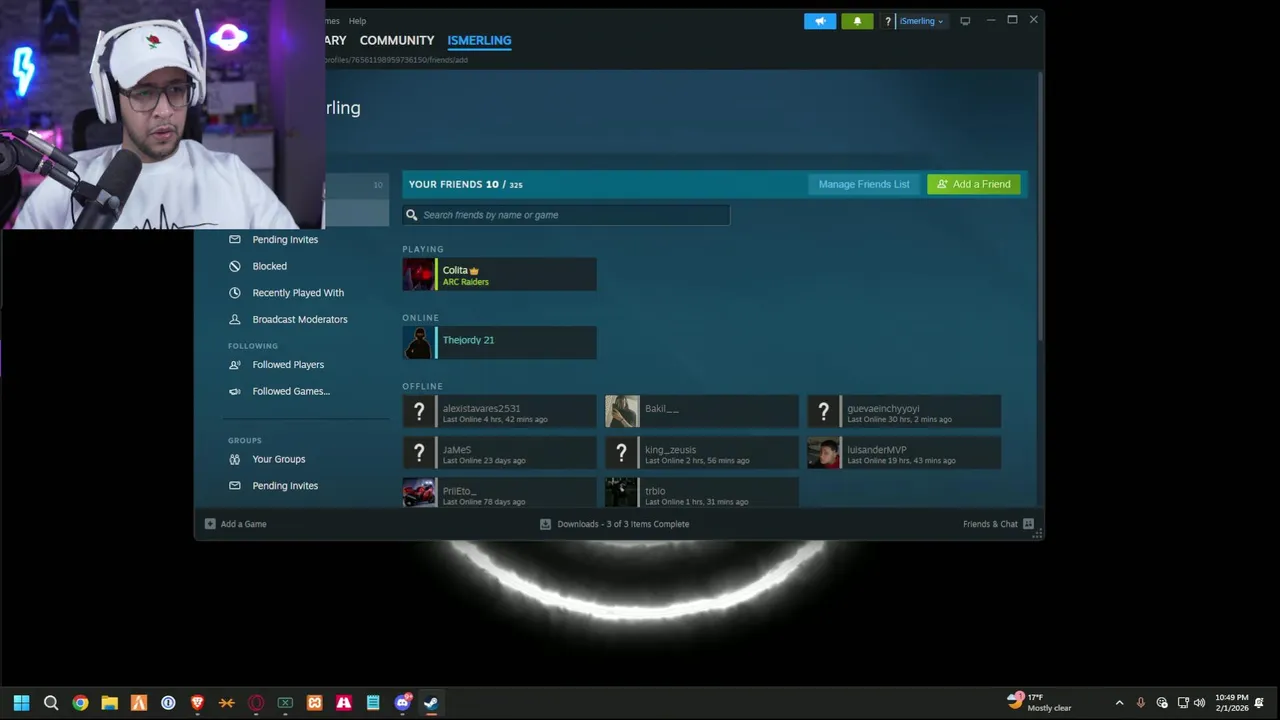Open Brave browser from taskbar
The image size is (1280, 720).
coord(197,703)
